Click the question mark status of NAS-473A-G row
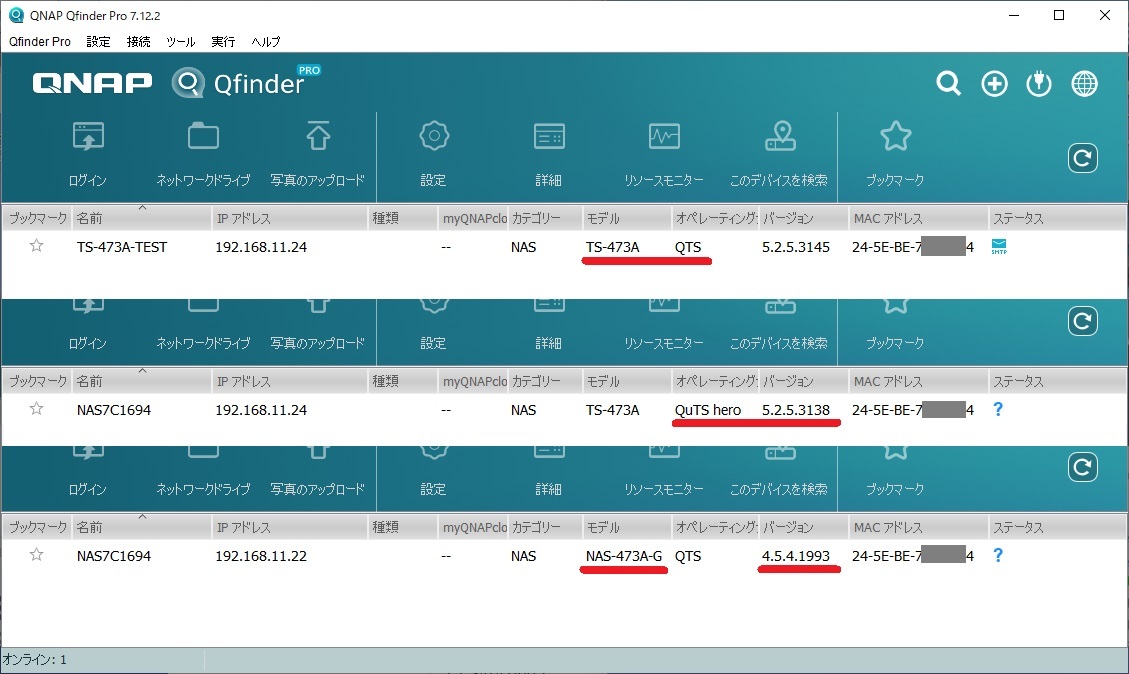1129x674 pixels. tap(998, 555)
